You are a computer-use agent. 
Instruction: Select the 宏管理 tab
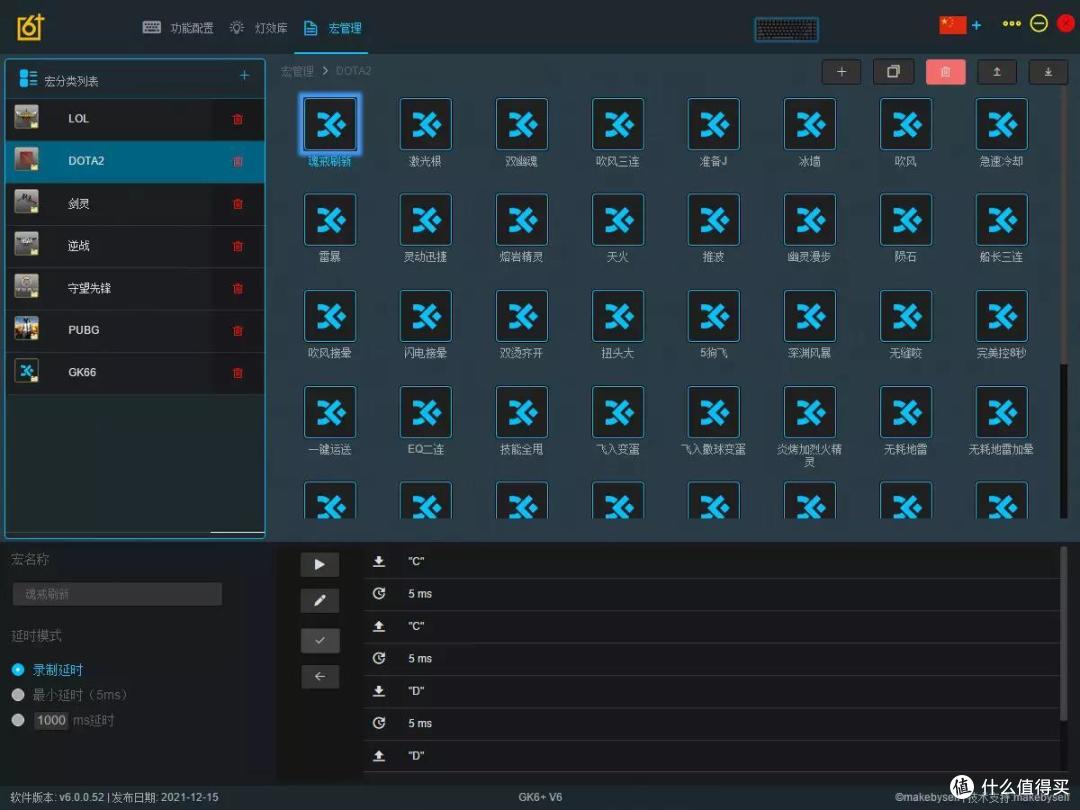click(x=333, y=28)
